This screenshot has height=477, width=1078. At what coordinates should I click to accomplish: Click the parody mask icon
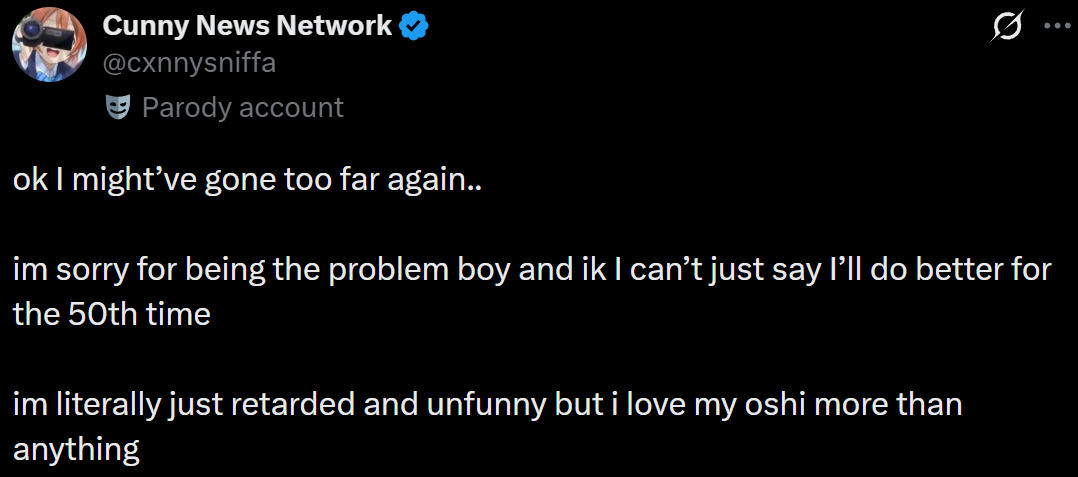point(118,107)
